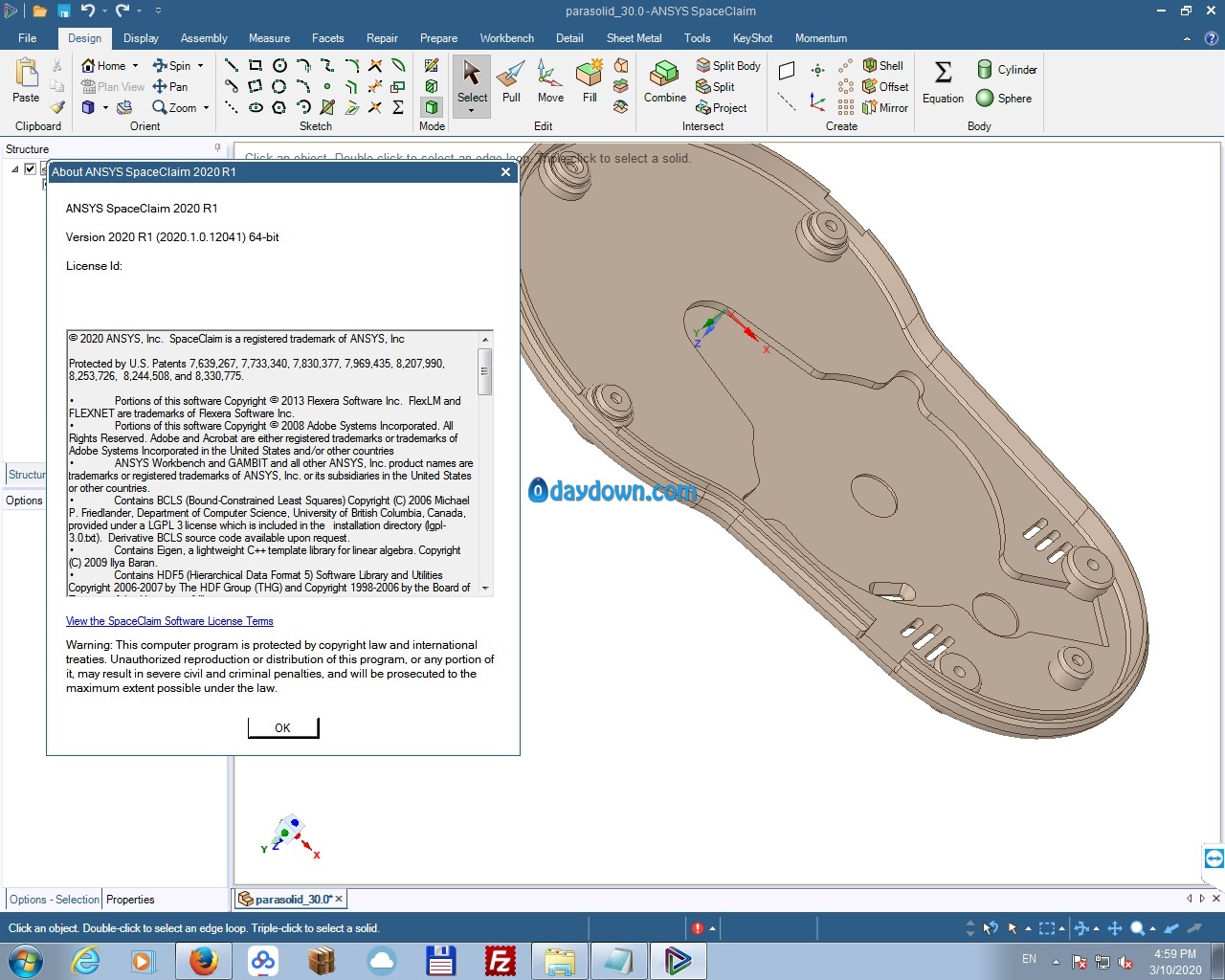Click the TeamViewer side panel icon

(1214, 858)
